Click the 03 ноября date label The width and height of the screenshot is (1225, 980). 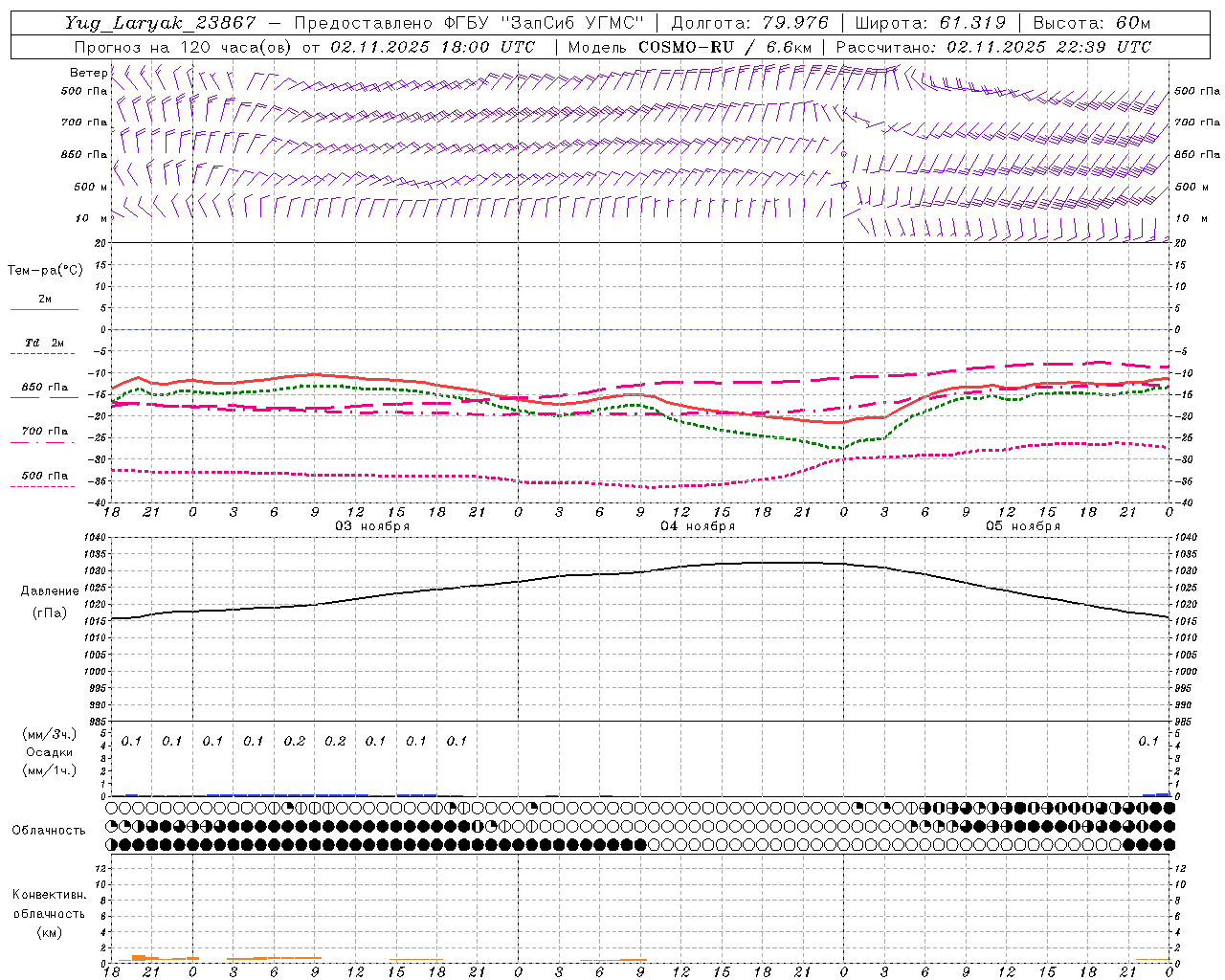[372, 526]
